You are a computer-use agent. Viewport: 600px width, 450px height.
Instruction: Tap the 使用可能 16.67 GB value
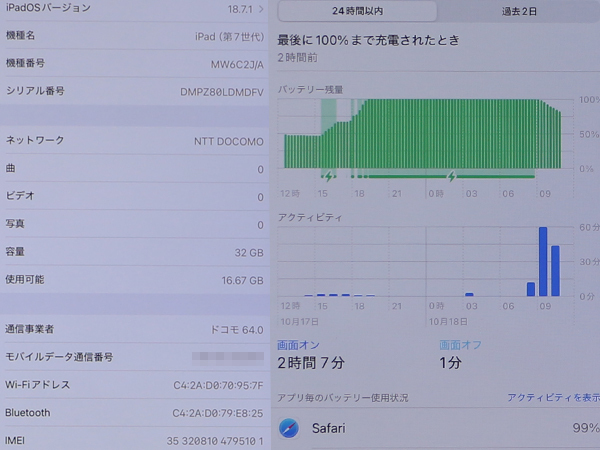243,280
